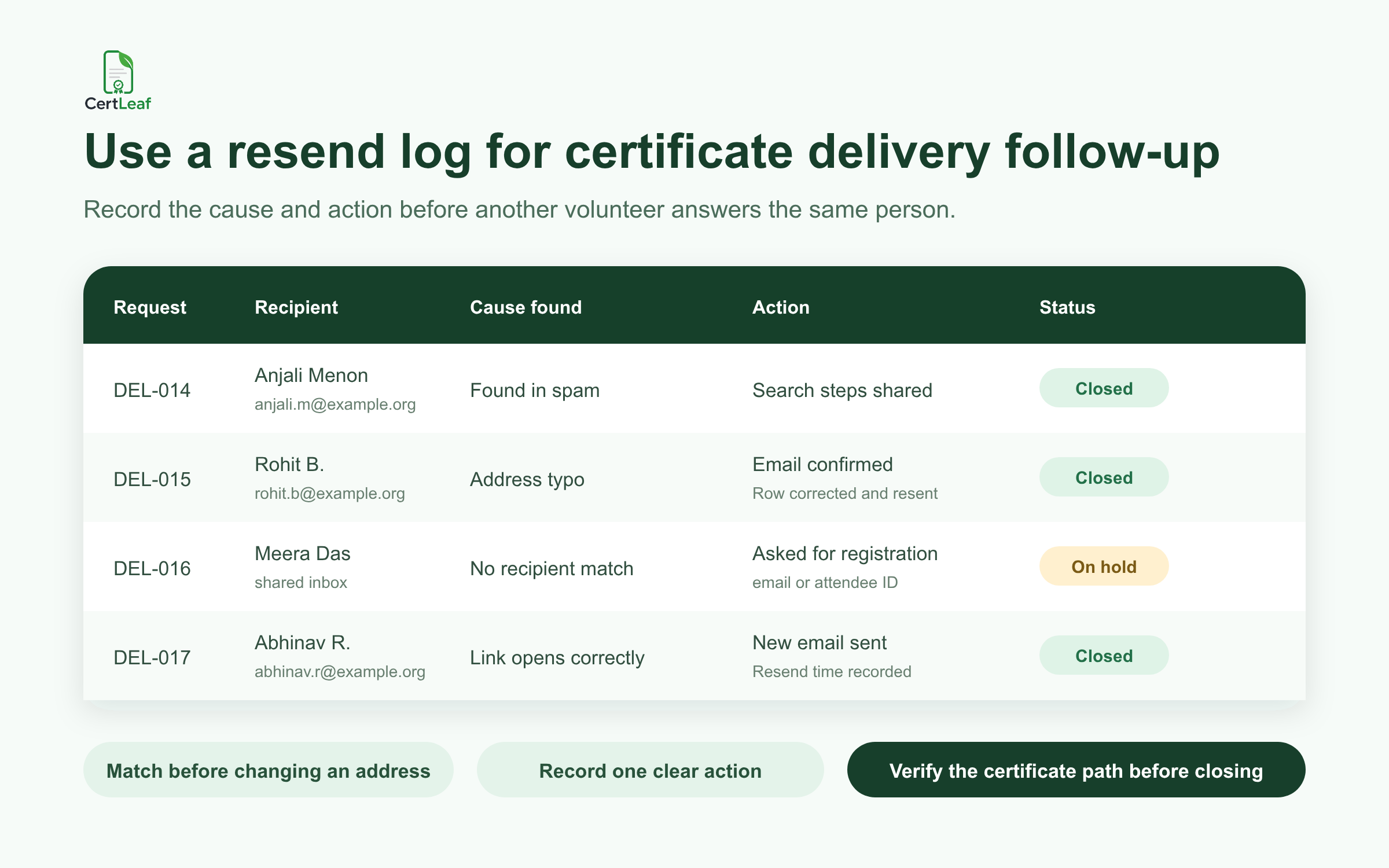Click the CertLeaf certificate logo icon
The image size is (1389, 868).
[x=118, y=72]
